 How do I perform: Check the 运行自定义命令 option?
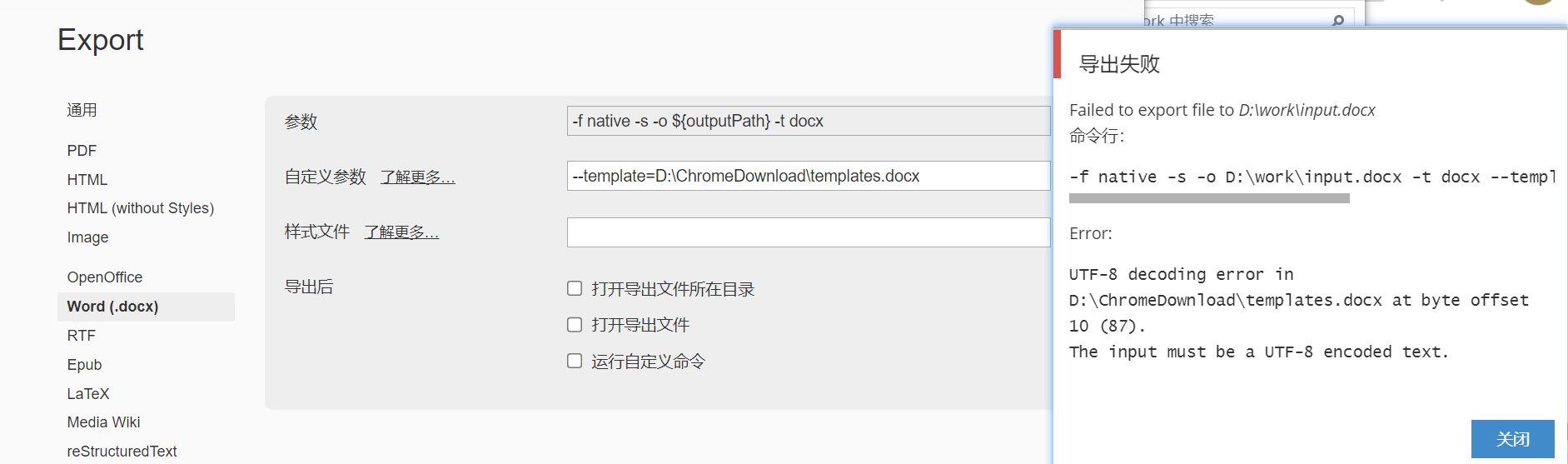(x=575, y=361)
